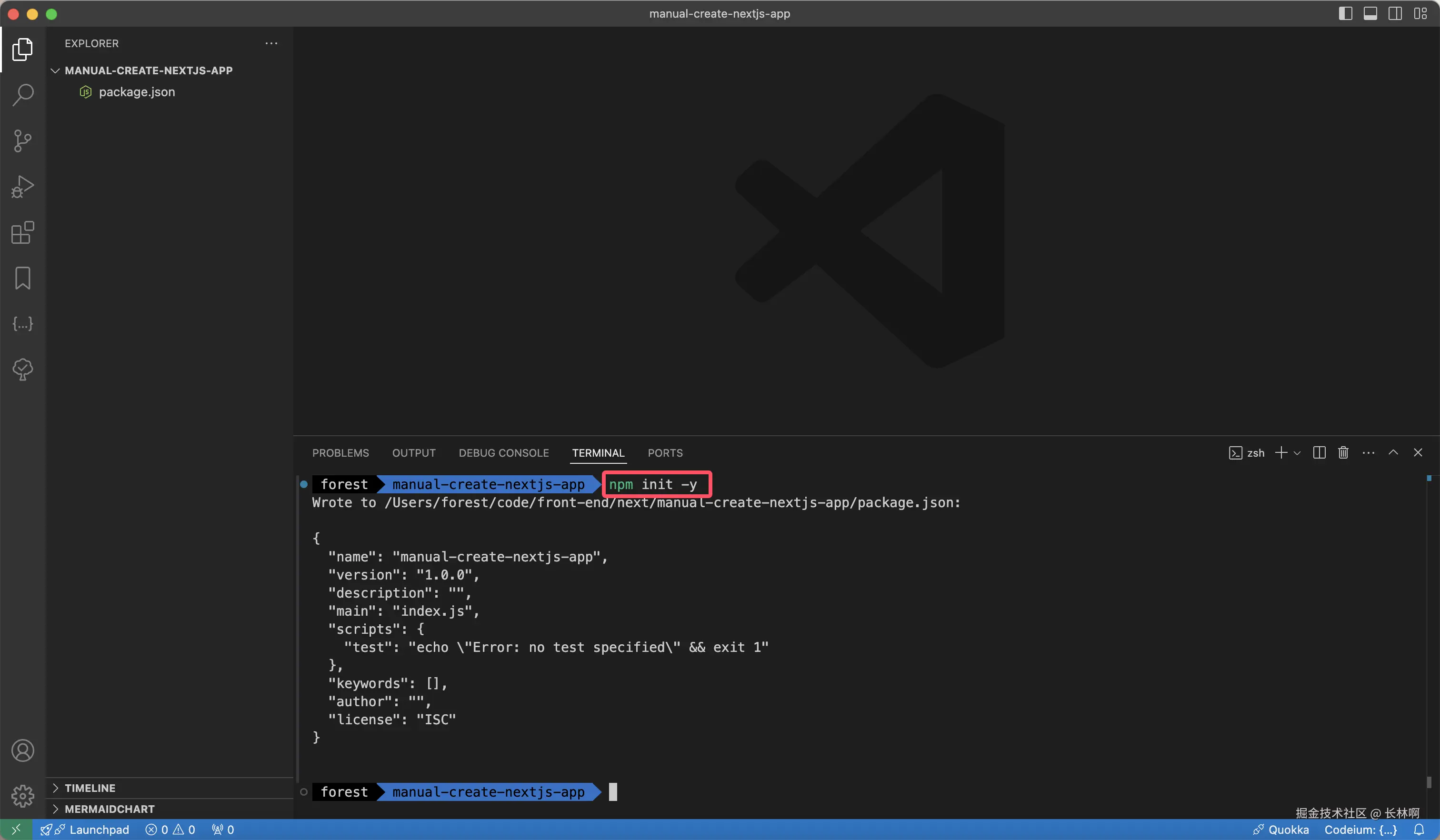Open the Extensions view icon
The height and width of the screenshot is (840, 1440).
[23, 232]
